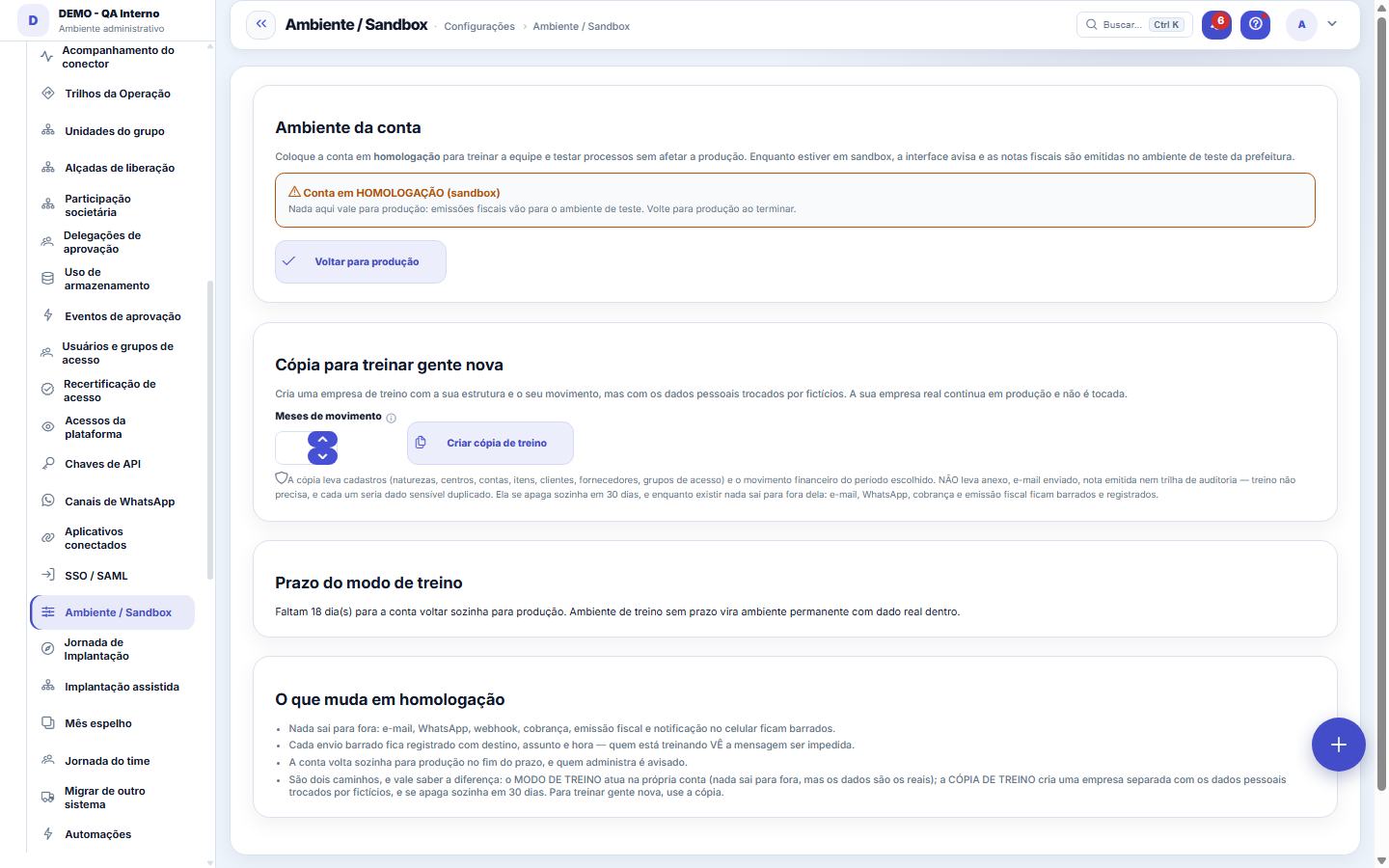The height and width of the screenshot is (868, 1389).
Task: Select Ambiente / Sandbox in sidebar
Action: point(114,612)
